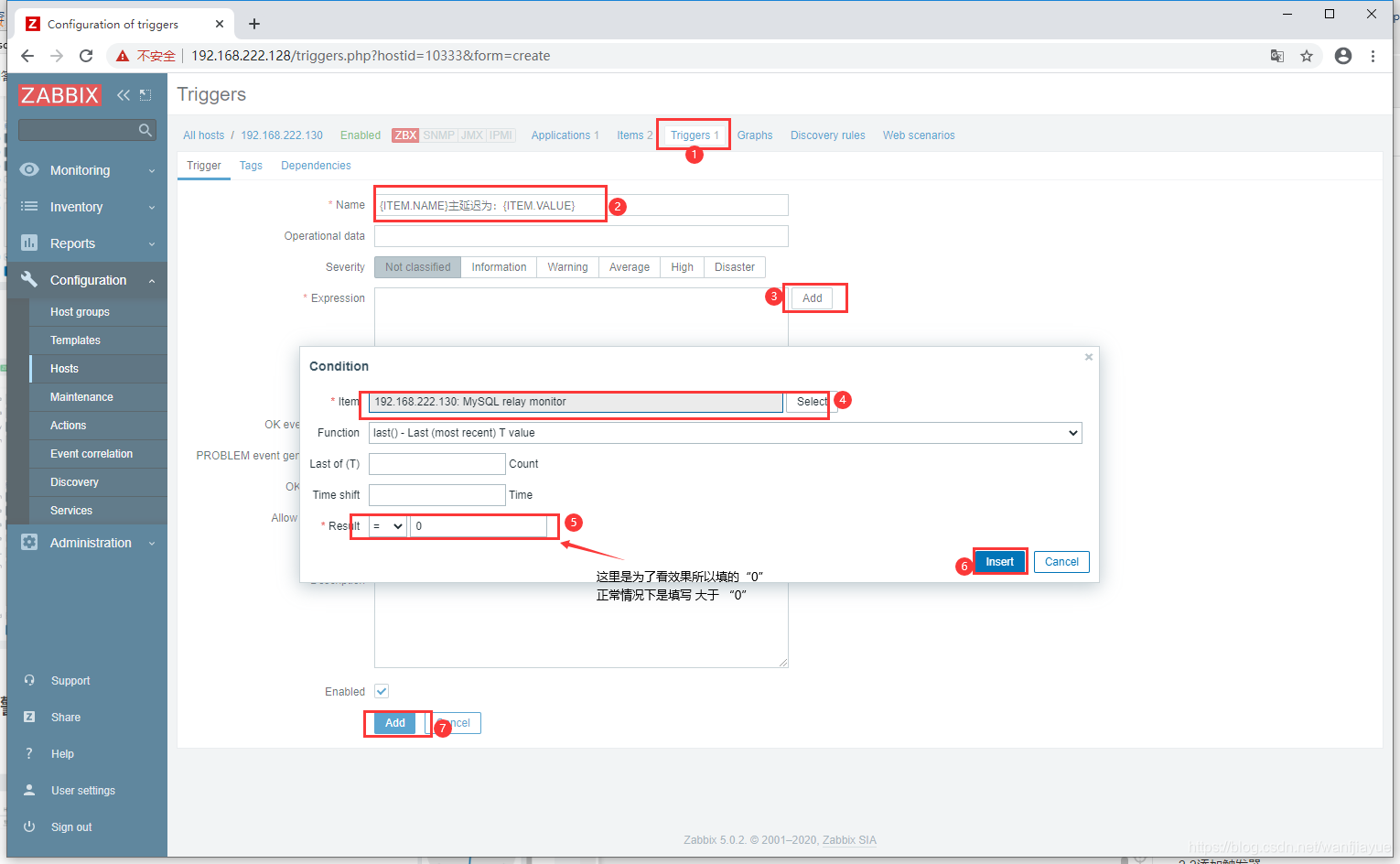Click the not-secure warning triangle icon
This screenshot has height=864, width=1400.
tap(122, 56)
